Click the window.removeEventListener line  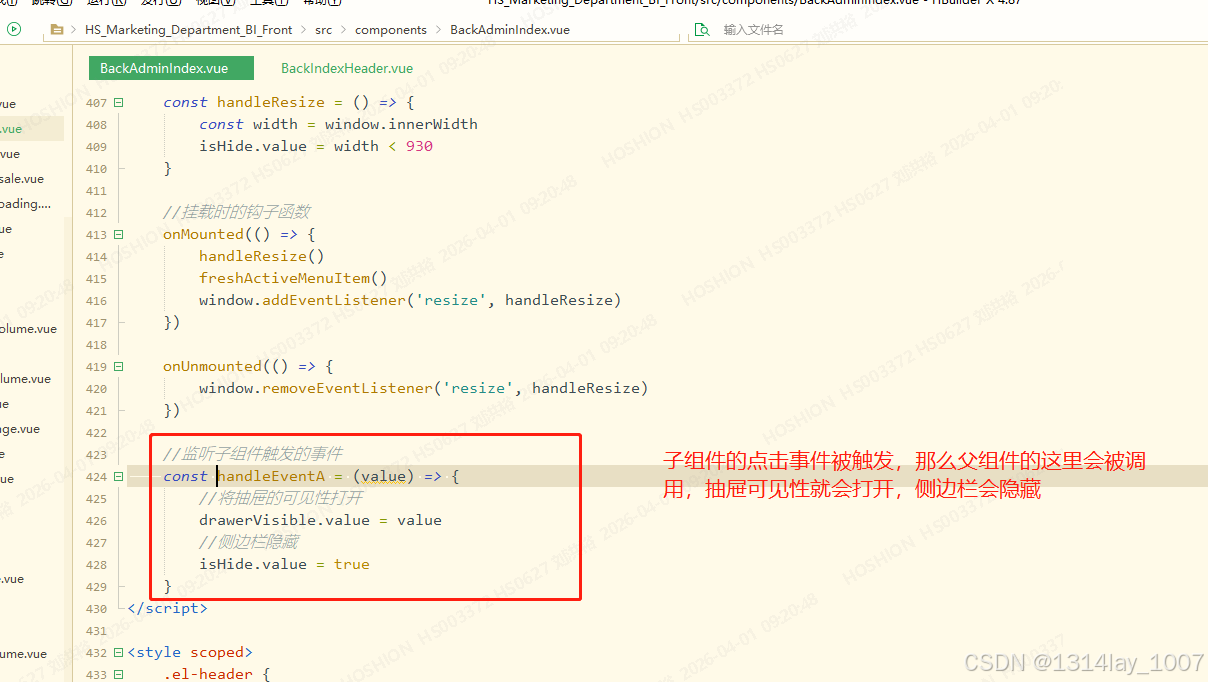pyautogui.click(x=423, y=388)
